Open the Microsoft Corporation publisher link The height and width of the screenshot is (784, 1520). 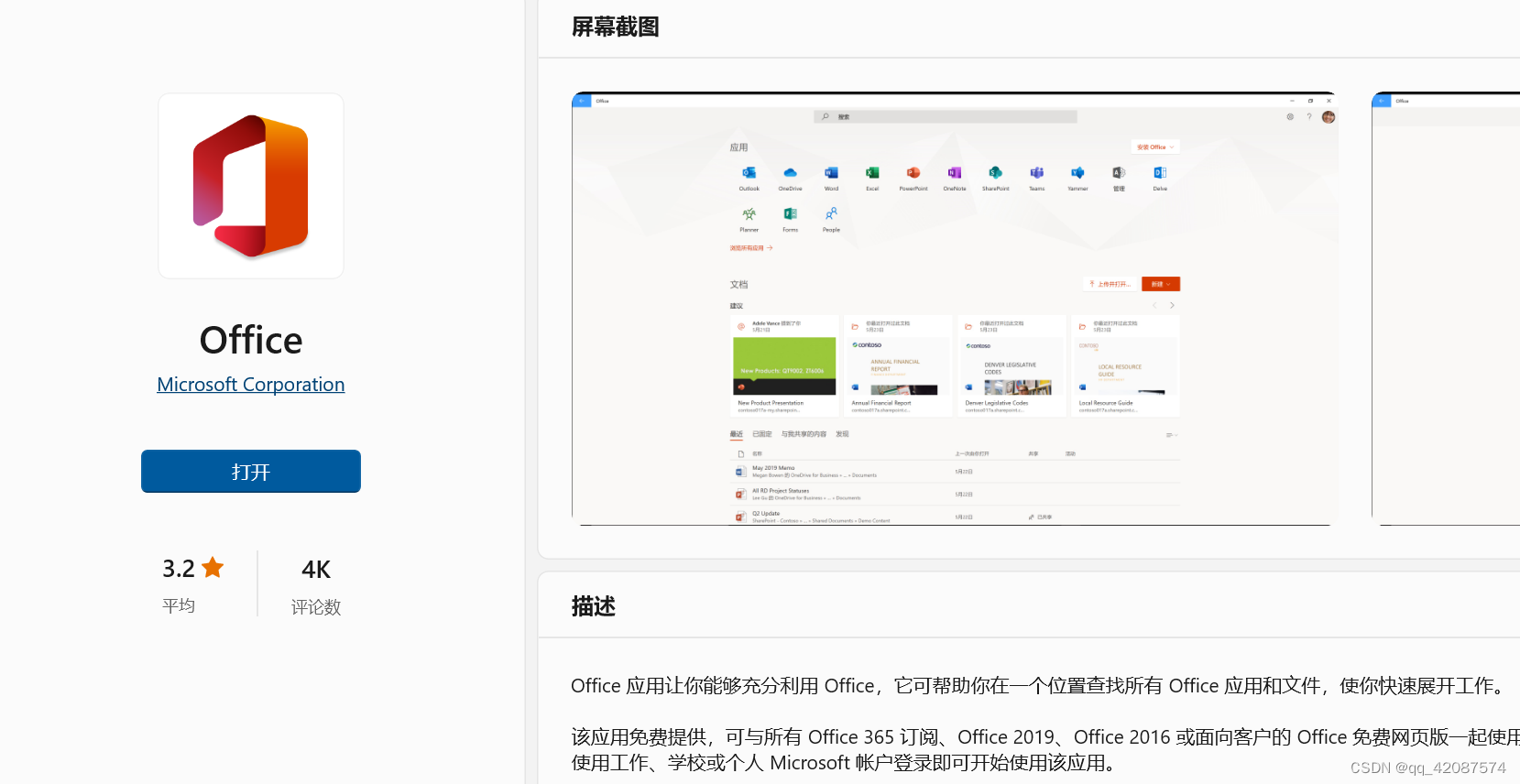tap(250, 385)
